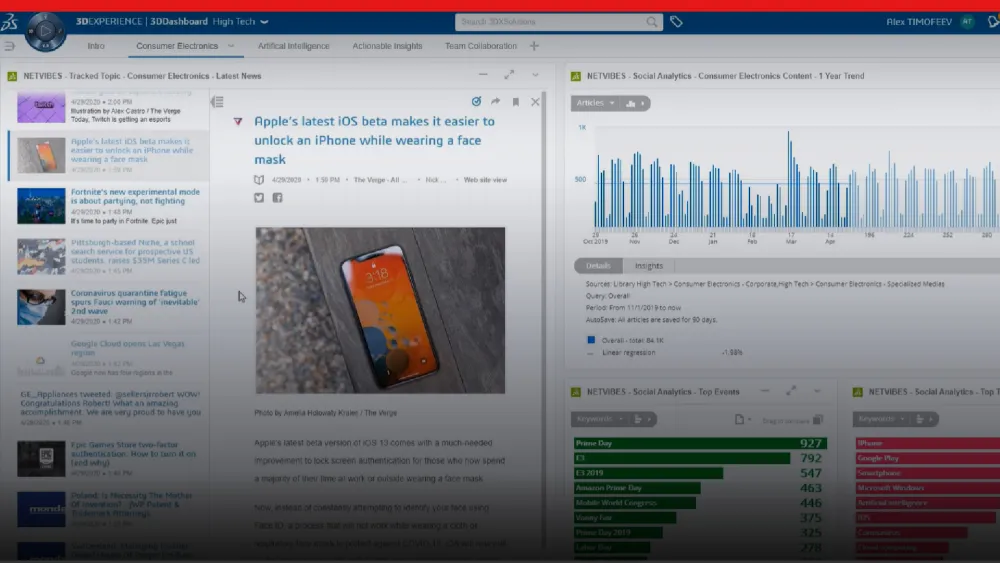Select the Prime Day bar in Top Events

[700, 443]
